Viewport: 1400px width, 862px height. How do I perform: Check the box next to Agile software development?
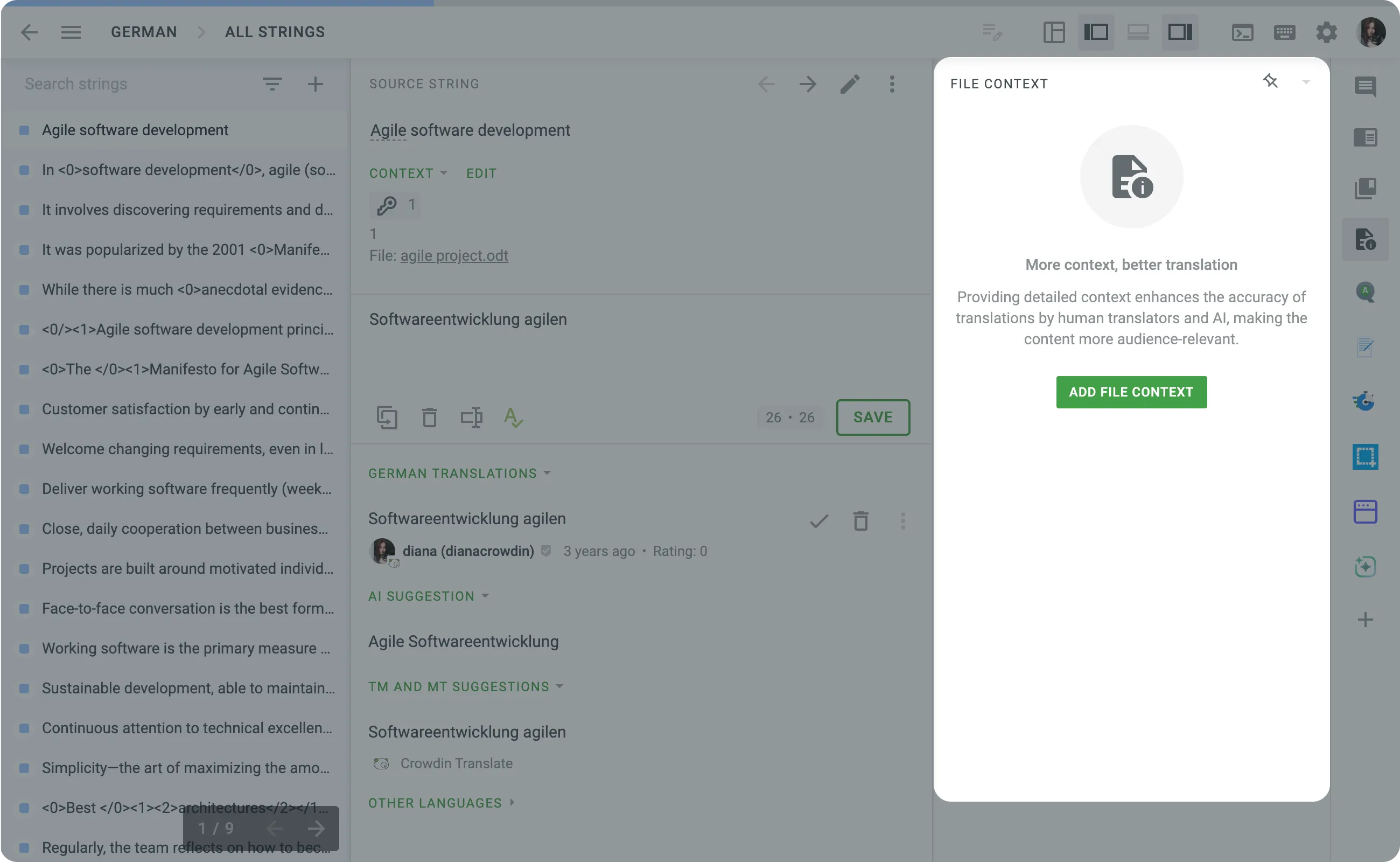pyautogui.click(x=24, y=130)
